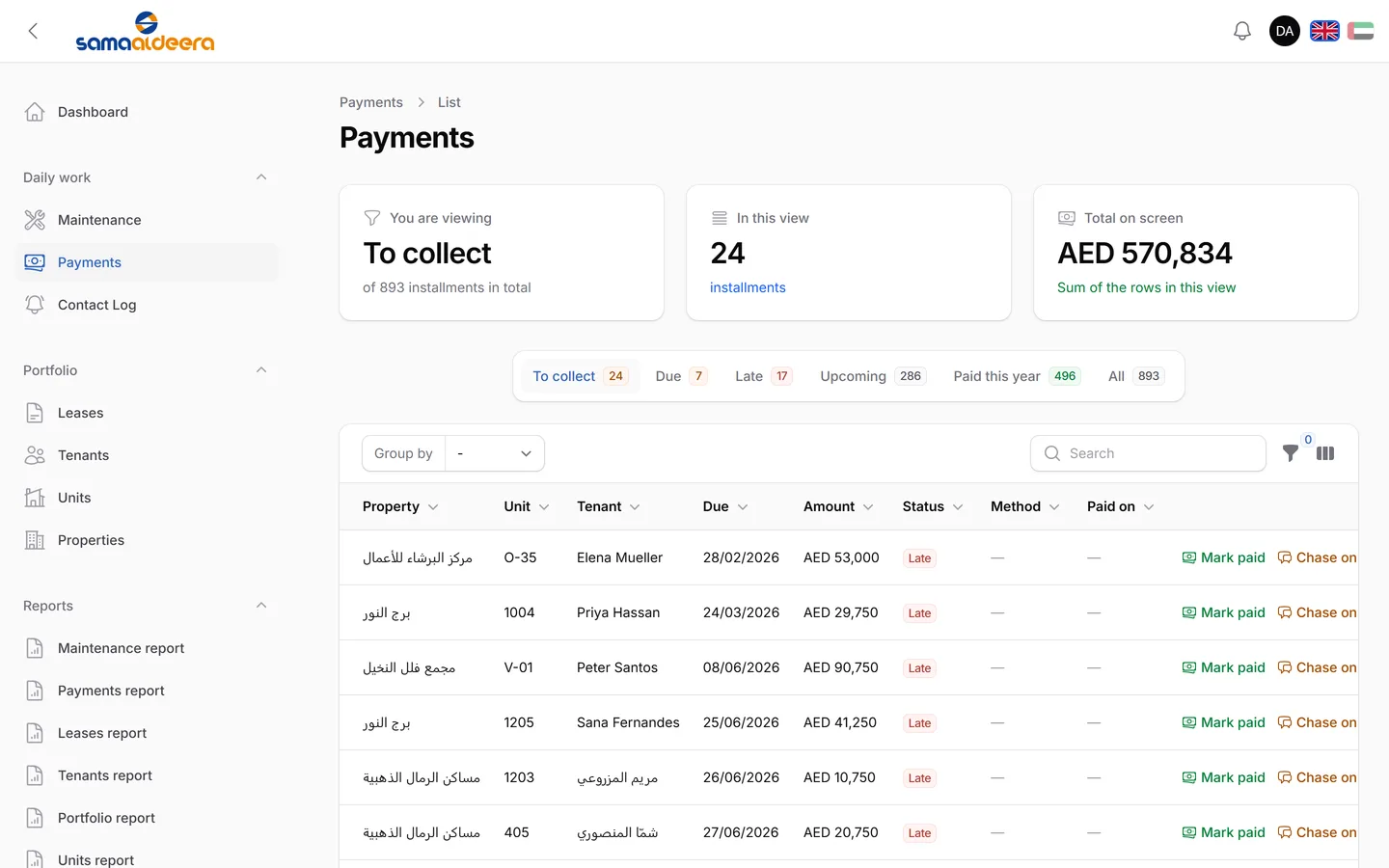
Task: Collapse the Reports section
Action: coord(261,606)
